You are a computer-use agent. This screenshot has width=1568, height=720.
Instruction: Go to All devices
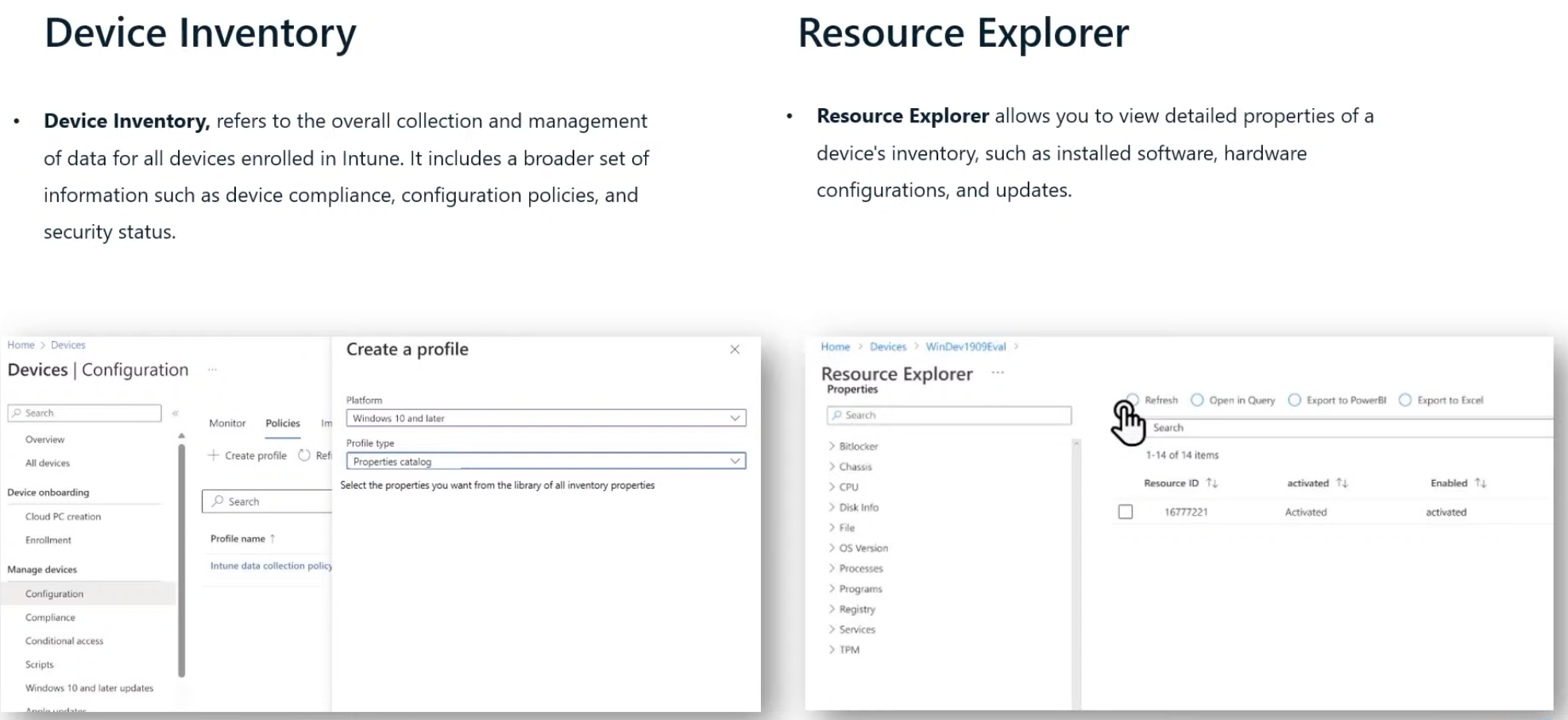(48, 463)
